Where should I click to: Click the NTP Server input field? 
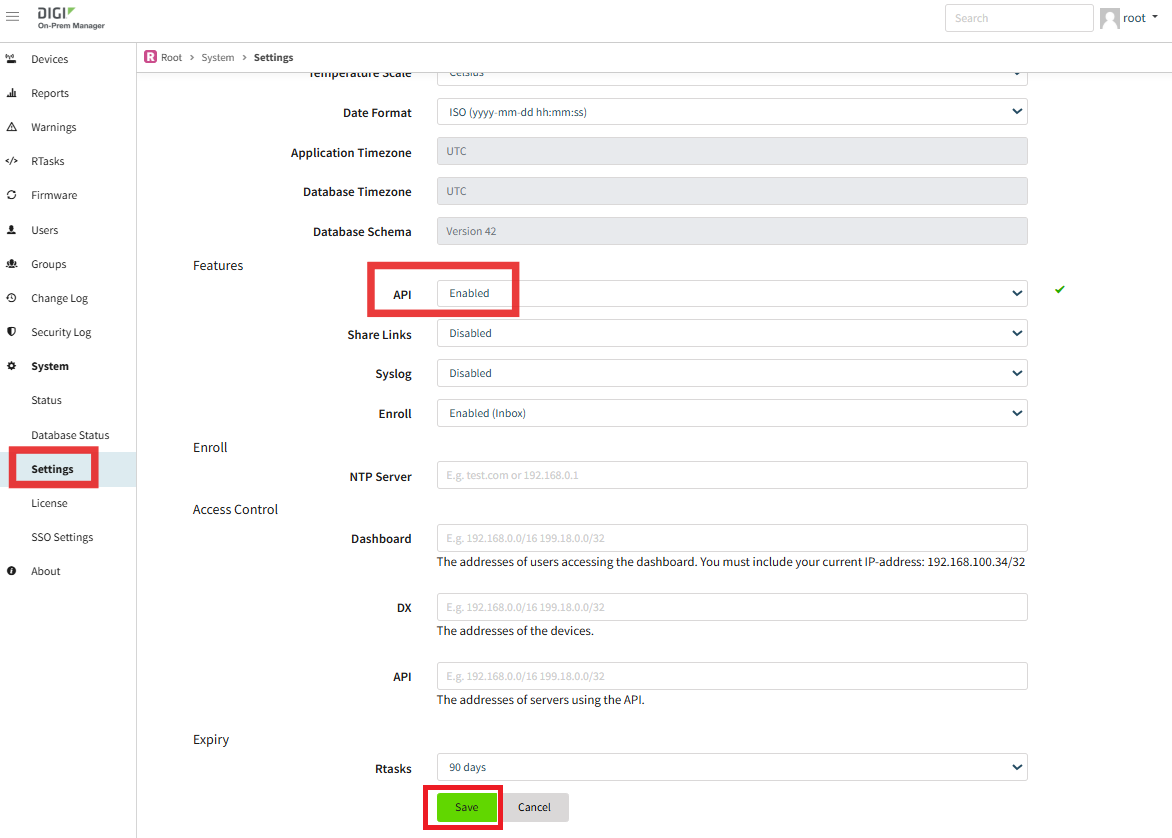[x=732, y=475]
